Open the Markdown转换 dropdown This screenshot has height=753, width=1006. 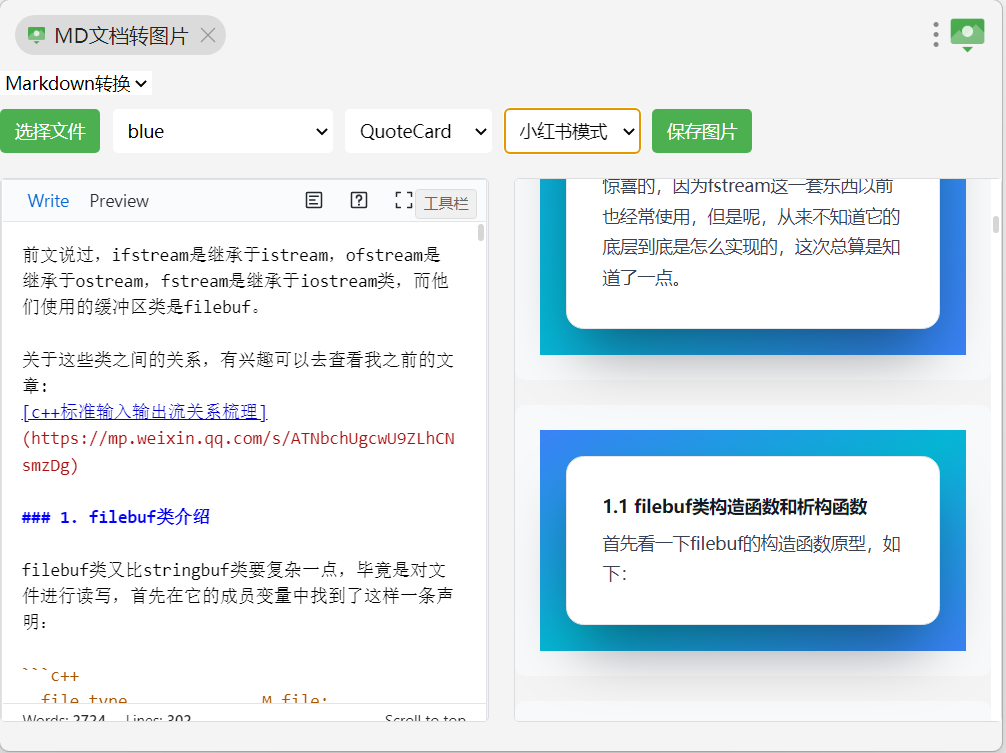coord(76,83)
